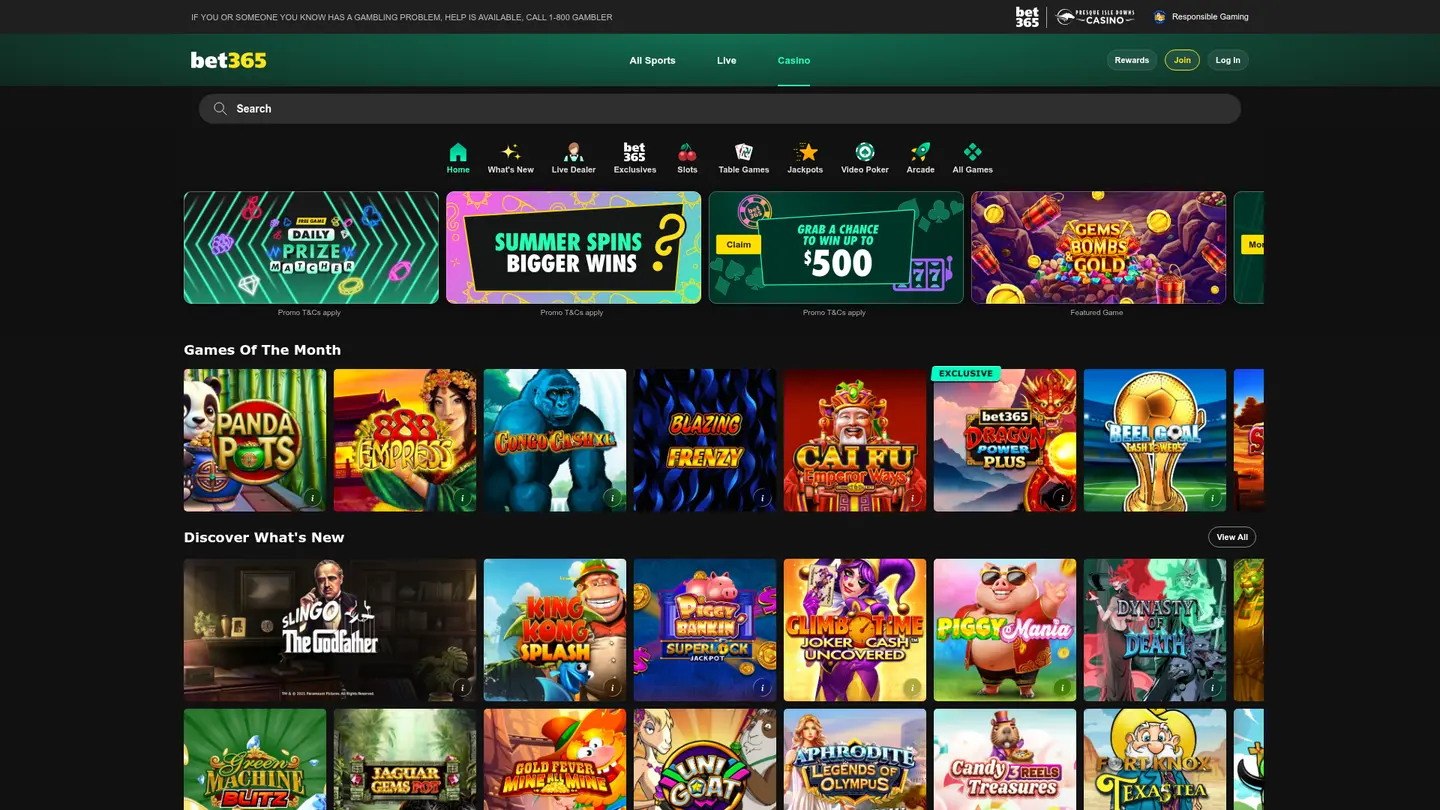Open the All Games diamond icon
This screenshot has height=810, width=1440.
coord(972,152)
